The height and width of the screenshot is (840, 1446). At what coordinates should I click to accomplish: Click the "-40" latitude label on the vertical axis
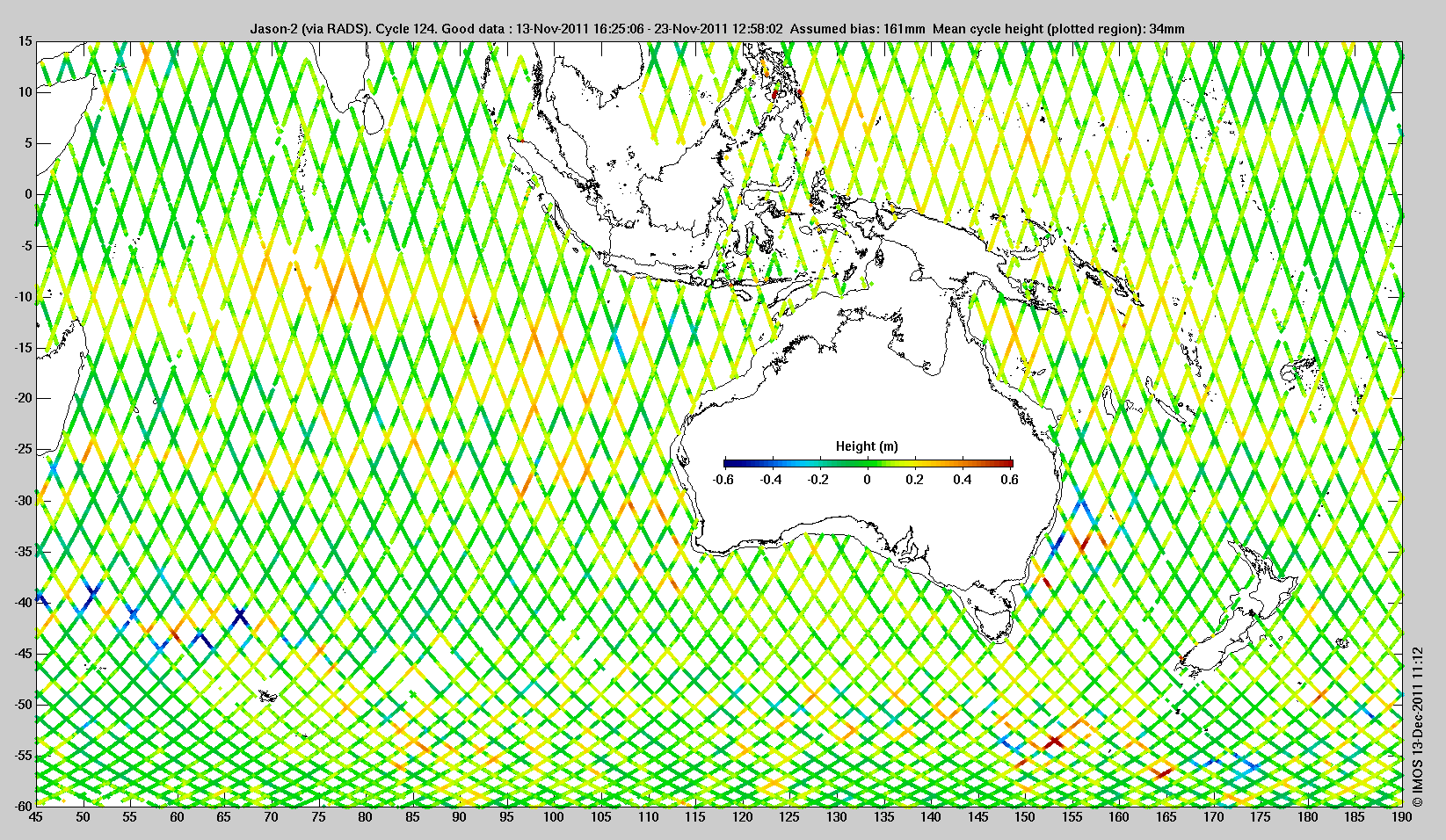[x=23, y=602]
